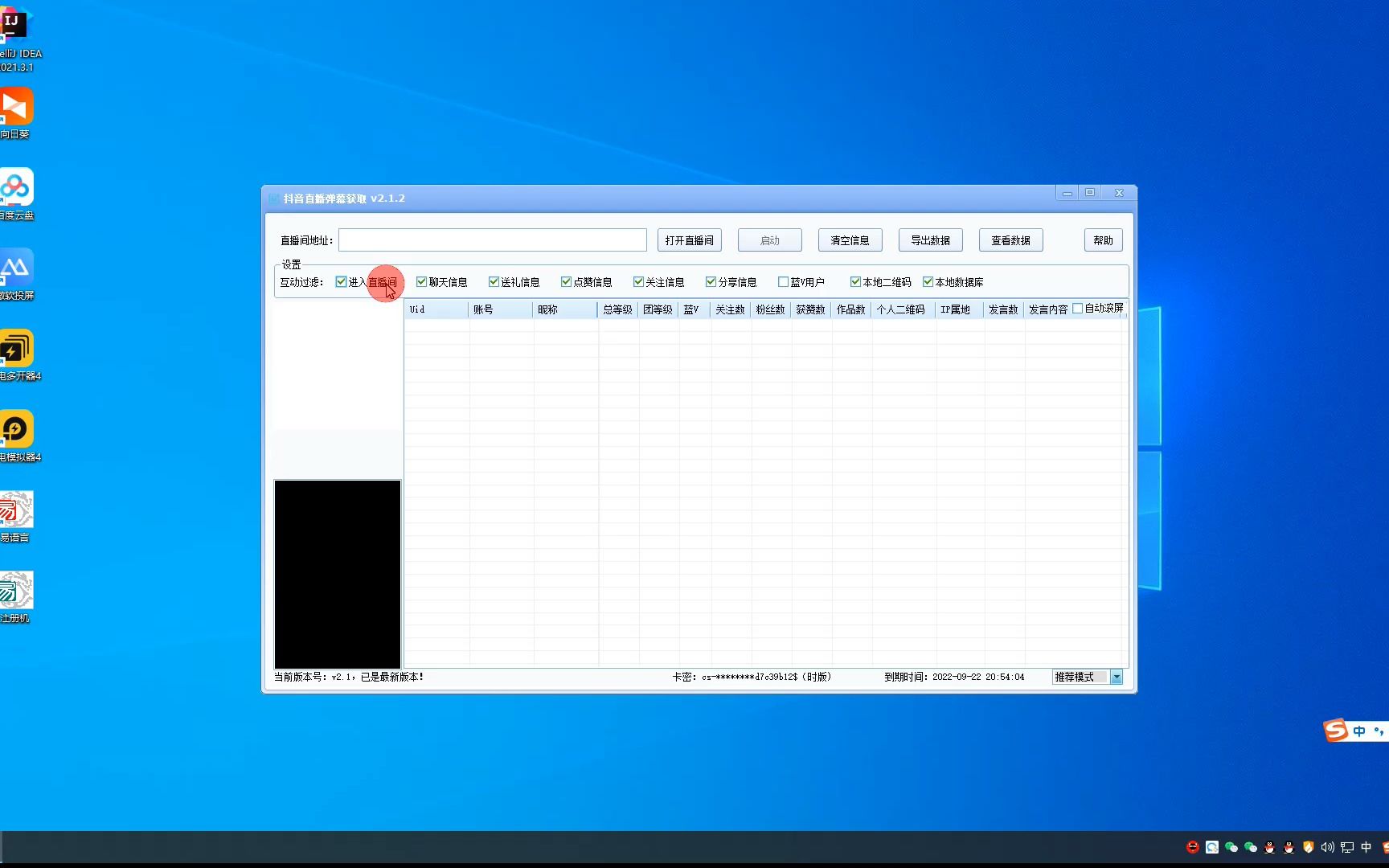Focus the 直播间地址 address input field

[x=493, y=240]
